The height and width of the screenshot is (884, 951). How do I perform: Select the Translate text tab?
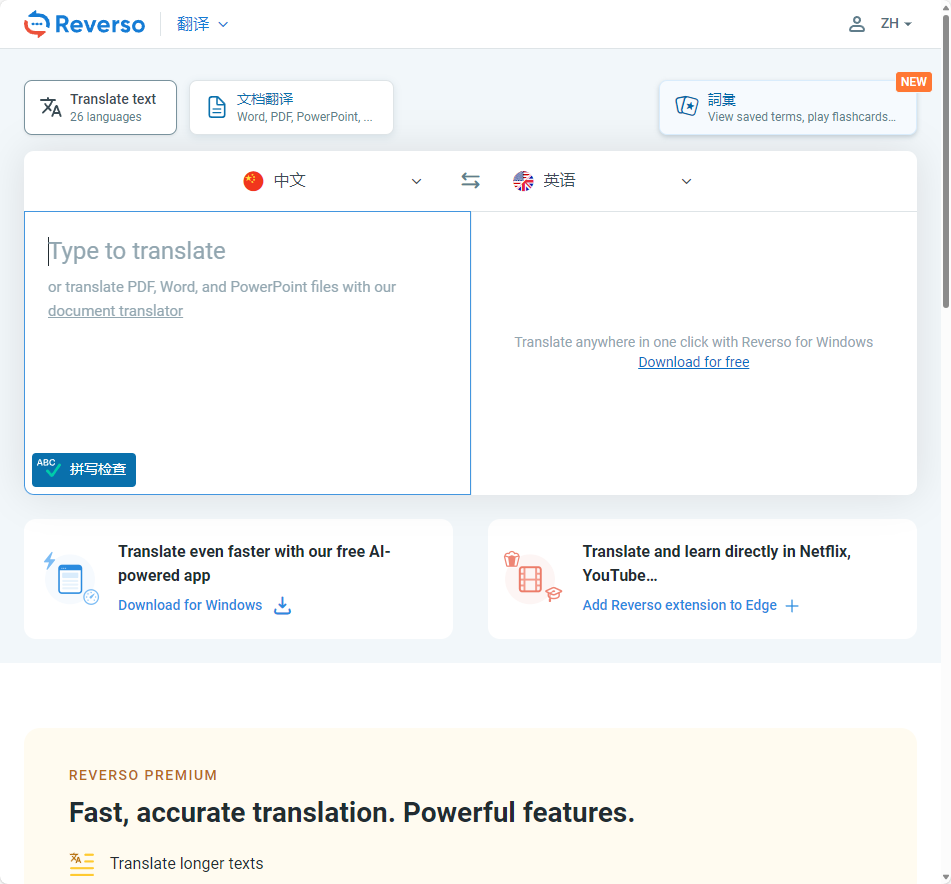point(101,107)
